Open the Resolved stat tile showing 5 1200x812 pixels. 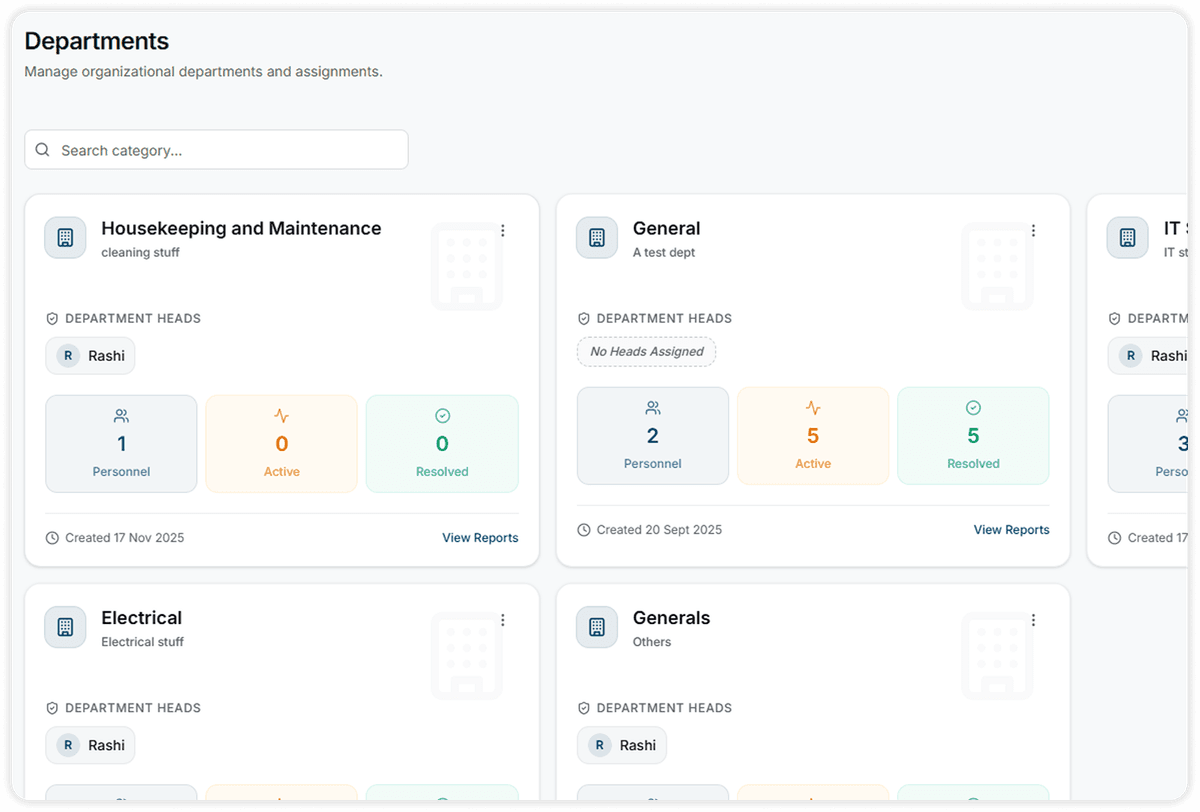click(x=973, y=436)
